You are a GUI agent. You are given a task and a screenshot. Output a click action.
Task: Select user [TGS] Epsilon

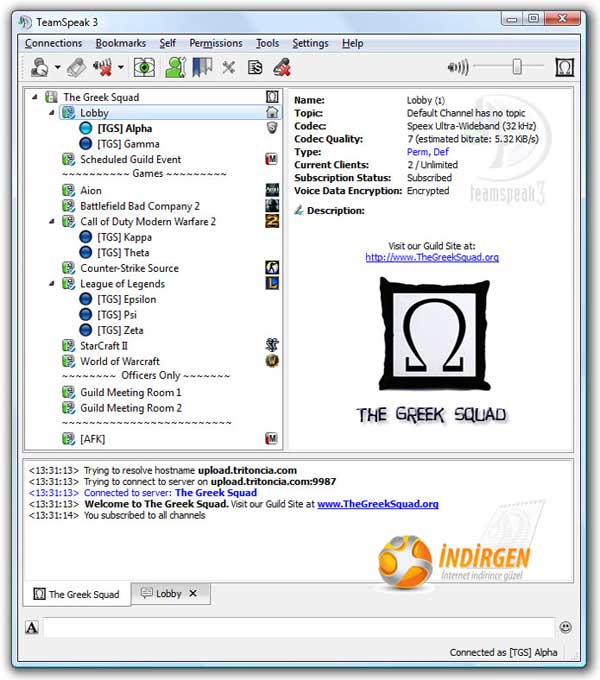pyautogui.click(x=127, y=299)
